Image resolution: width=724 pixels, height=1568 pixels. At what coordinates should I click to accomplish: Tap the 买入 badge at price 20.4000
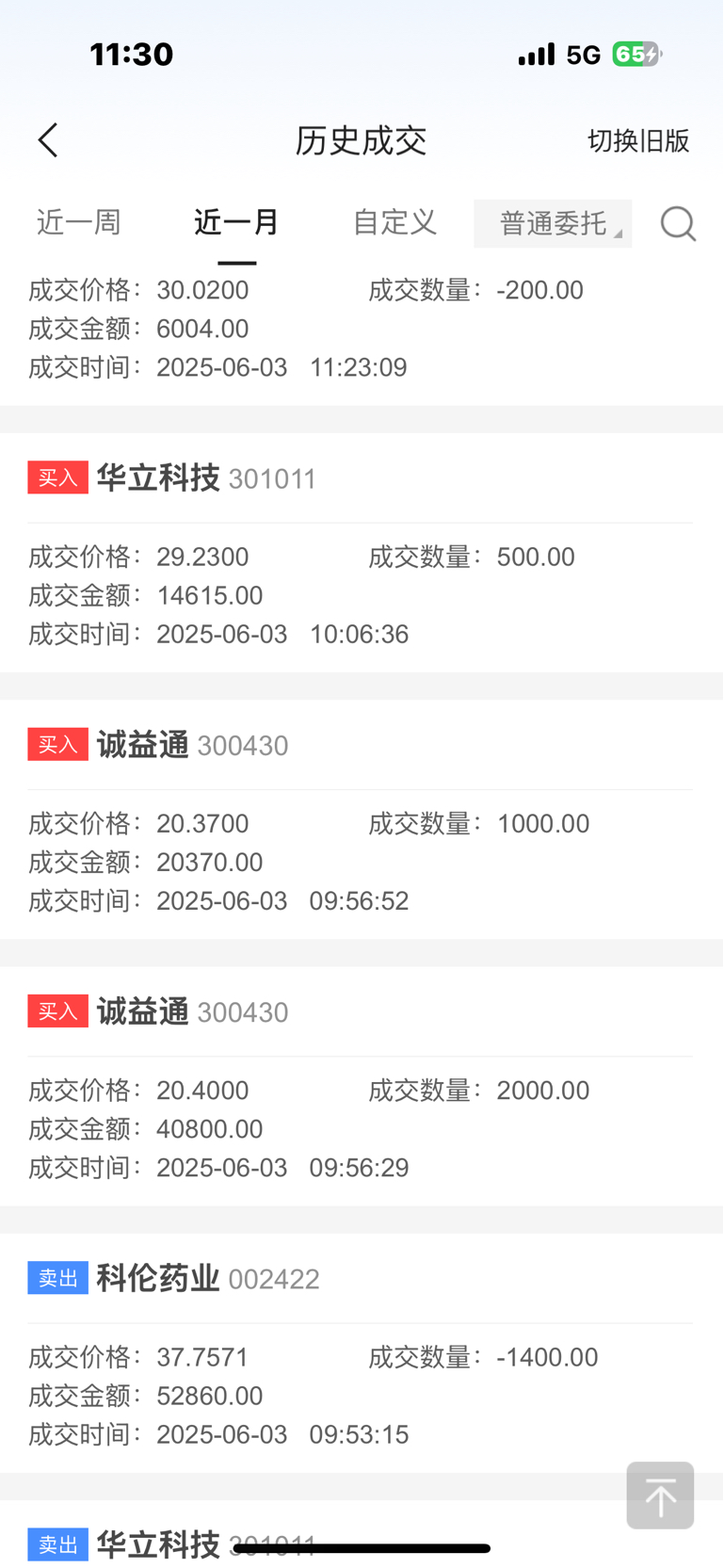(57, 1010)
